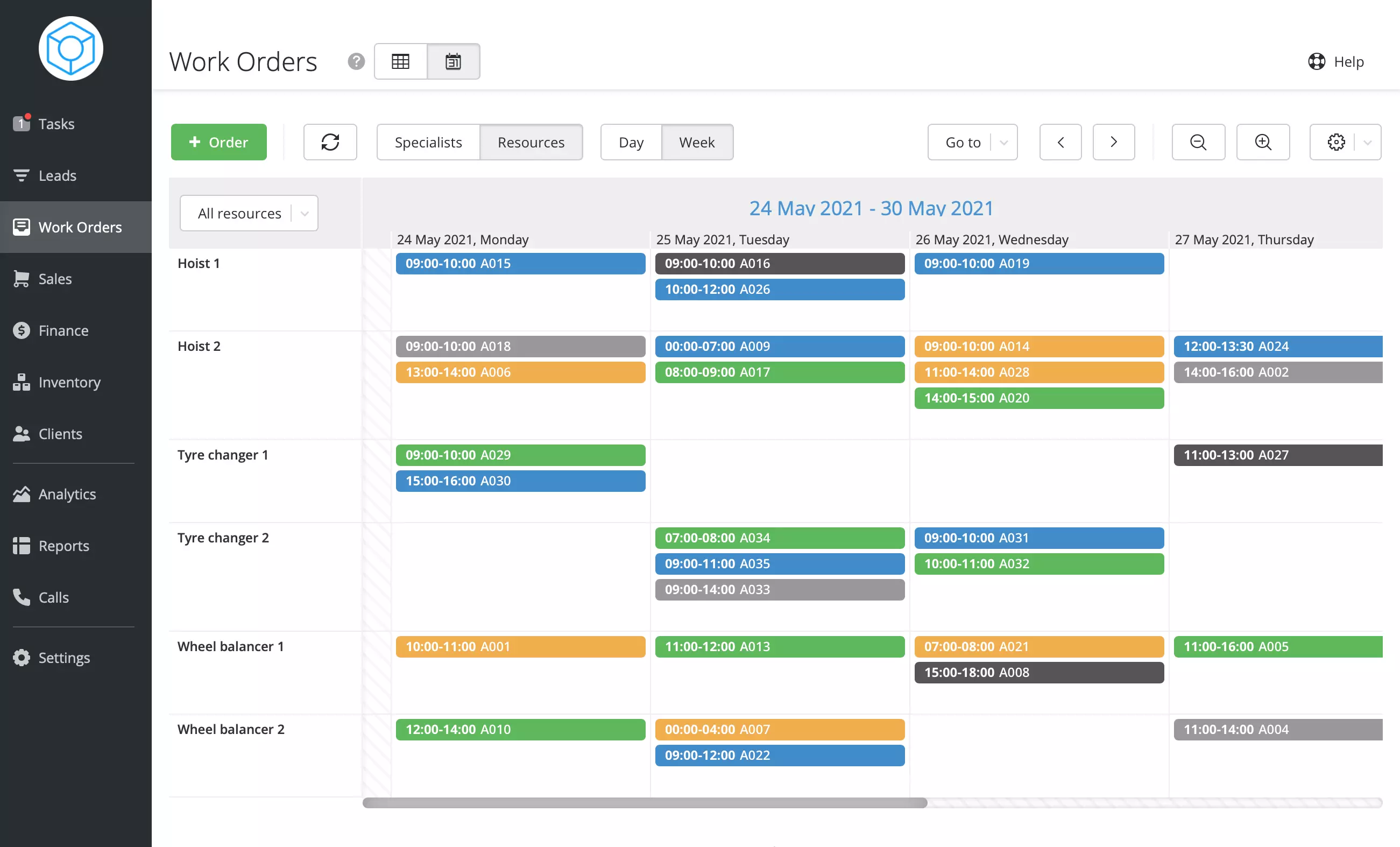This screenshot has height=847, width=1400.
Task: Go to next week arrow
Action: point(1114,142)
